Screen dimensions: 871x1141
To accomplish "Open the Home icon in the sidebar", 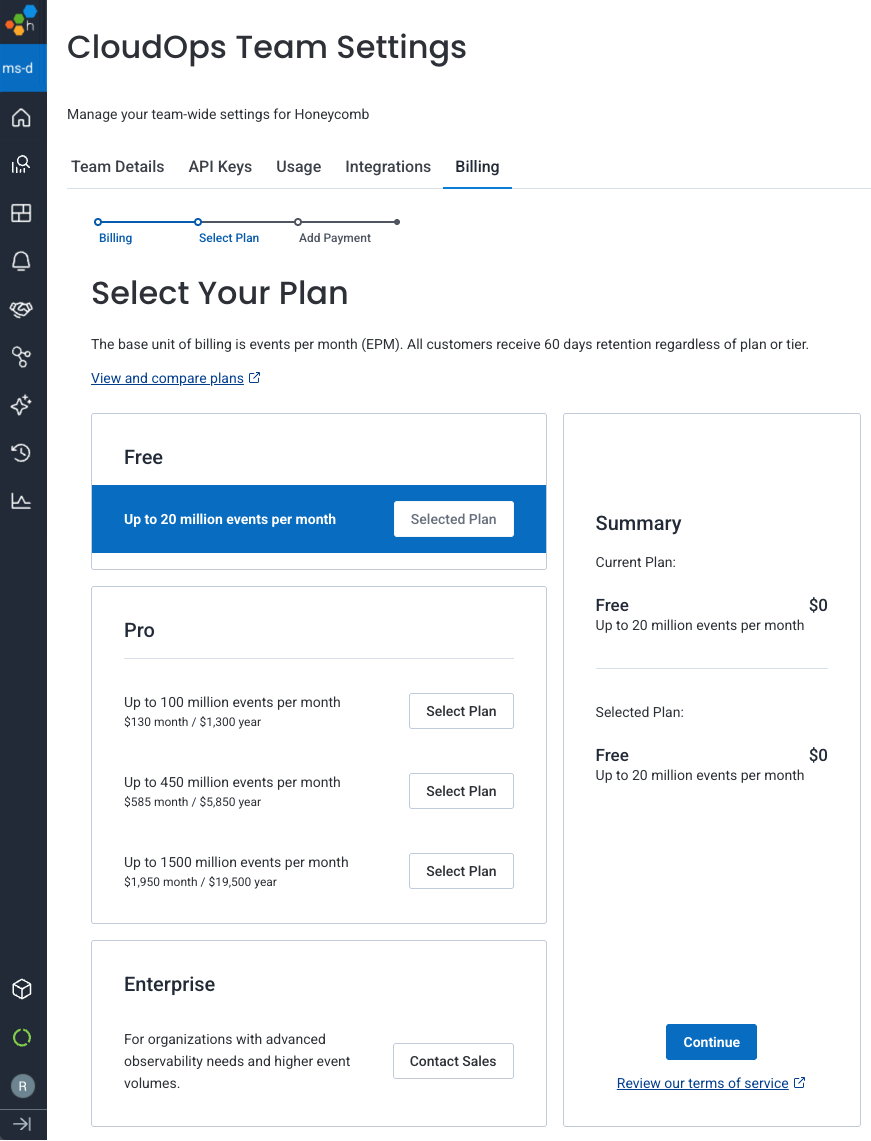I will (22, 117).
